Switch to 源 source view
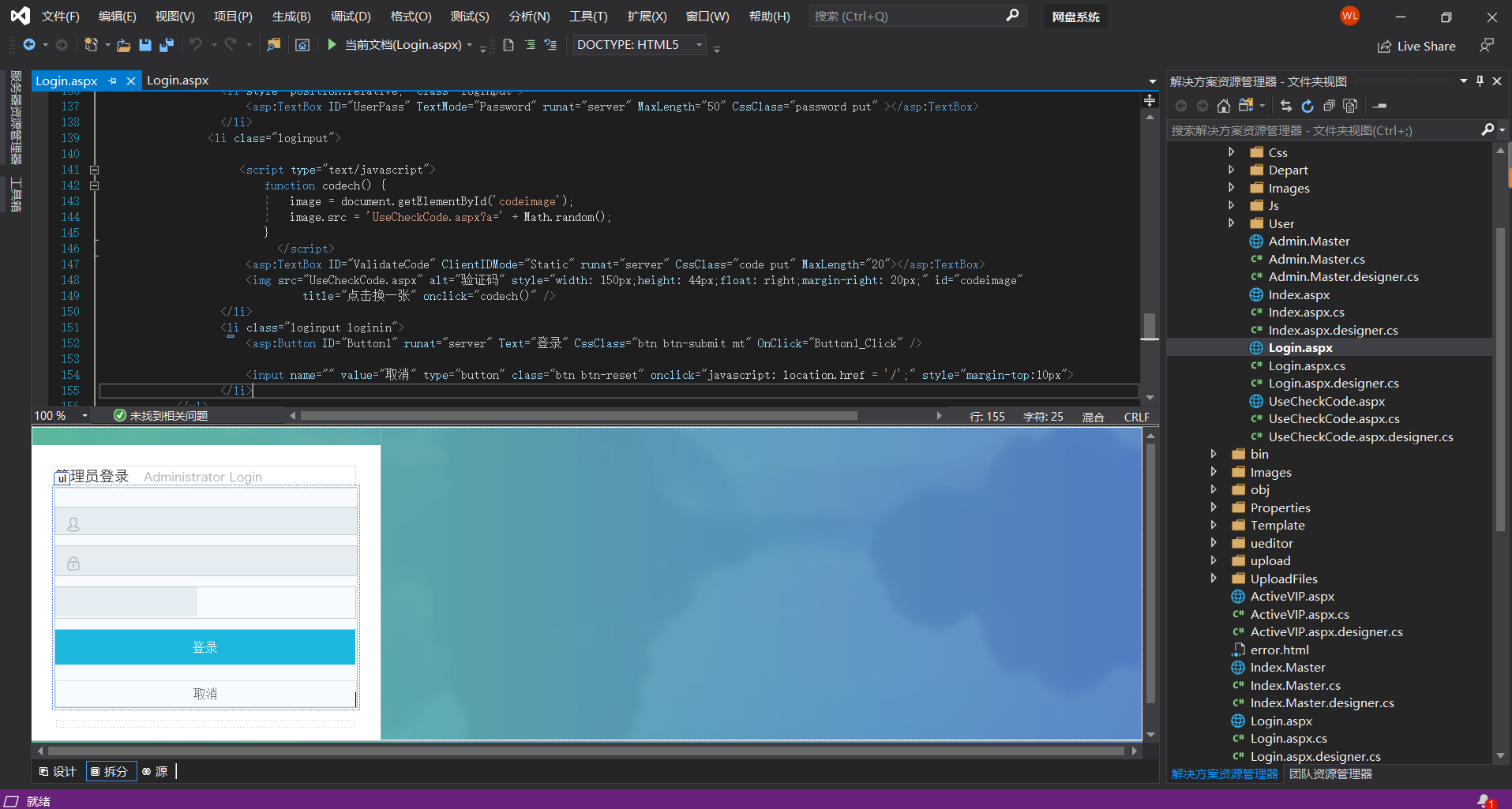This screenshot has height=809, width=1512. point(155,771)
